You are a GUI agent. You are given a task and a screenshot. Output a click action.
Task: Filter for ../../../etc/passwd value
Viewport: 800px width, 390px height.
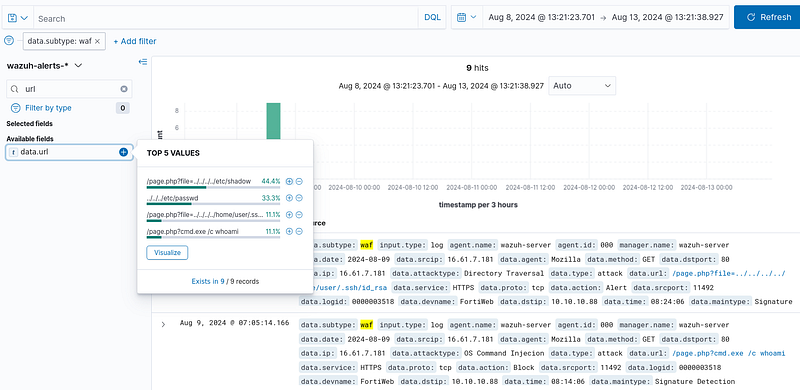[x=289, y=198]
